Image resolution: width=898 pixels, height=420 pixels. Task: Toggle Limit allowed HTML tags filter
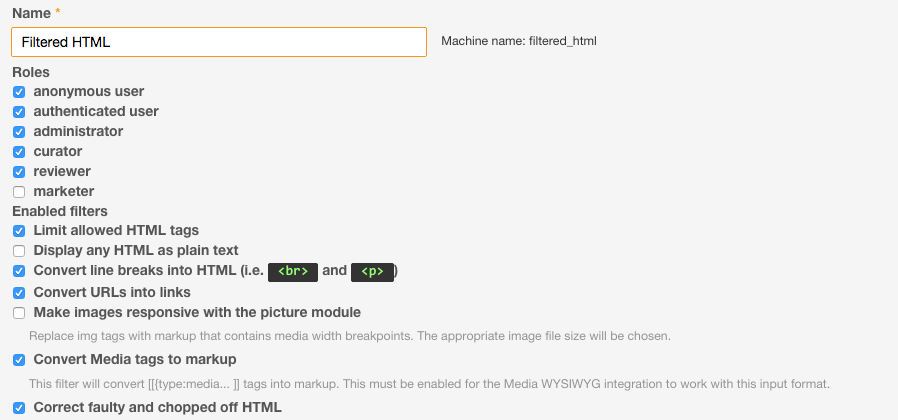(19, 231)
